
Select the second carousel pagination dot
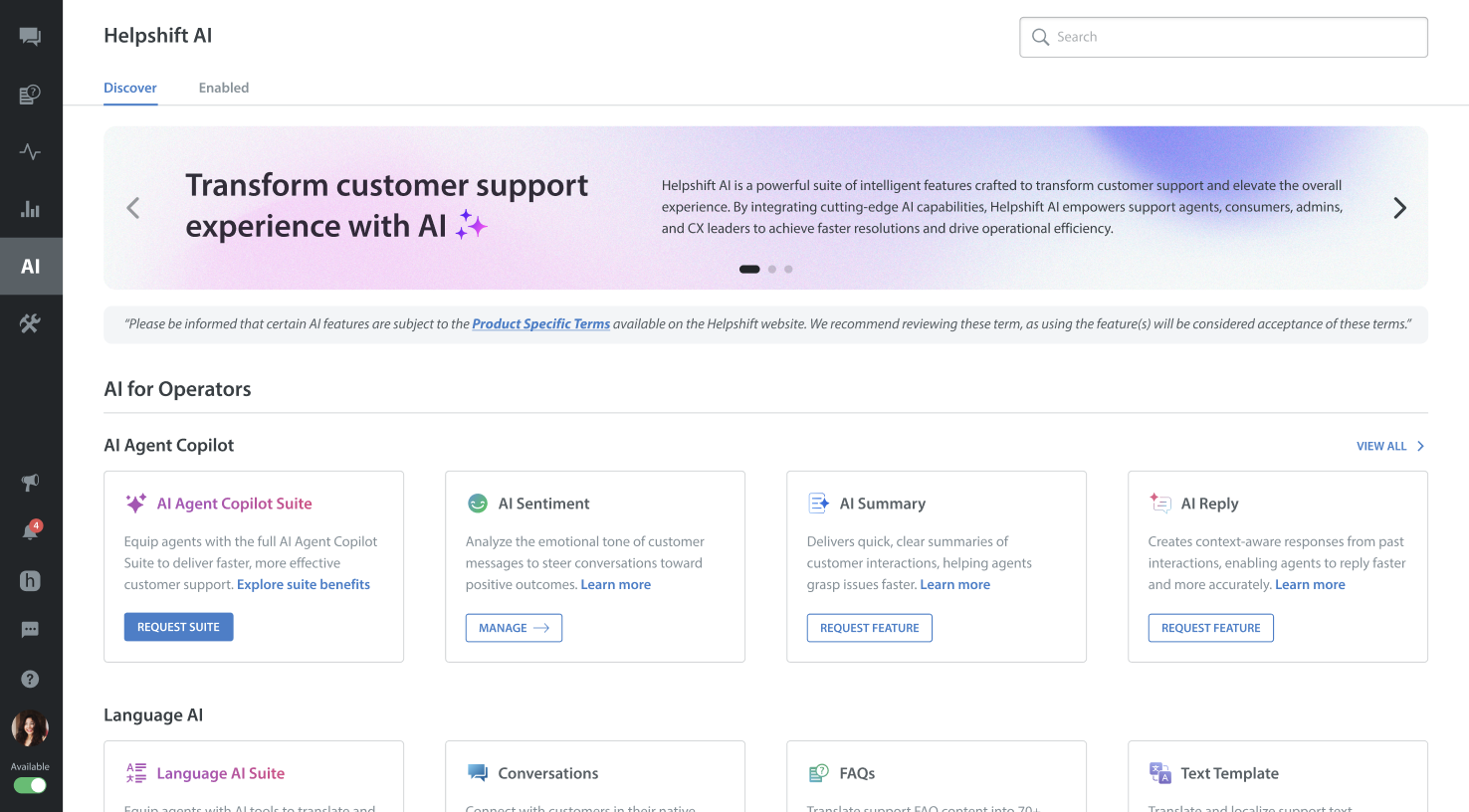click(x=772, y=269)
